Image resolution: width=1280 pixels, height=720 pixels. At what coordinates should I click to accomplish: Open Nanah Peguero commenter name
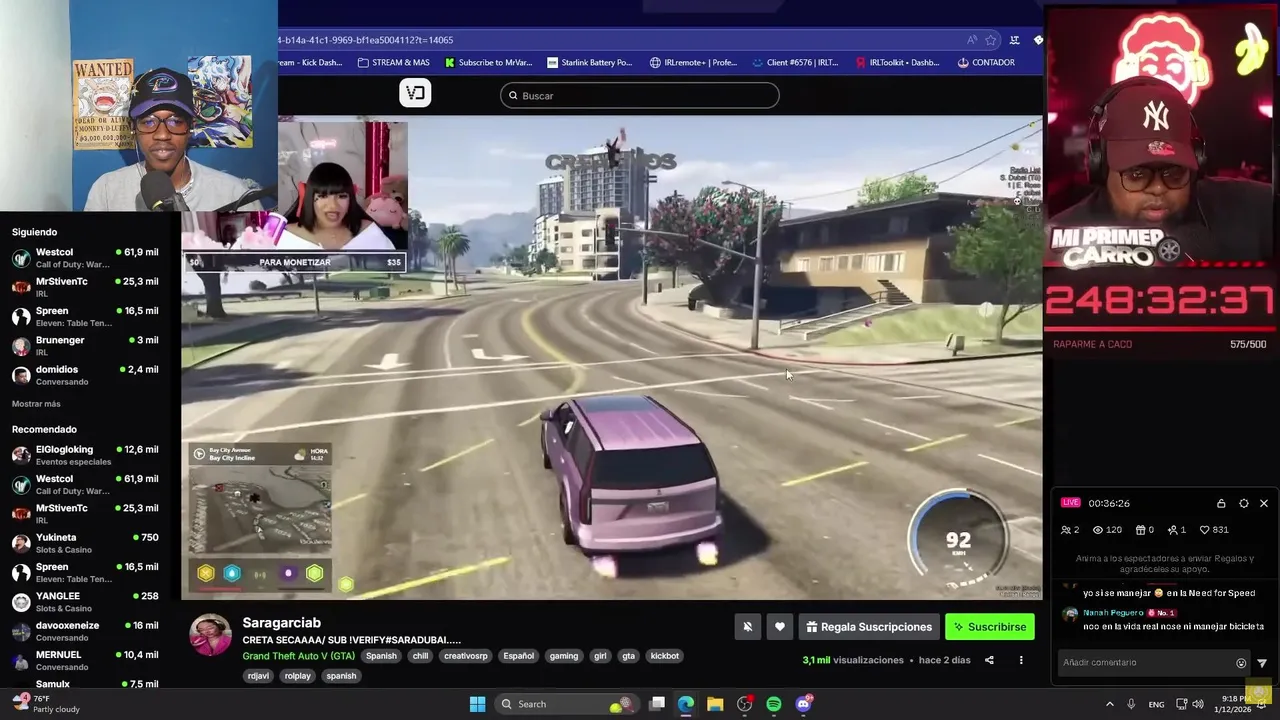tap(1112, 612)
